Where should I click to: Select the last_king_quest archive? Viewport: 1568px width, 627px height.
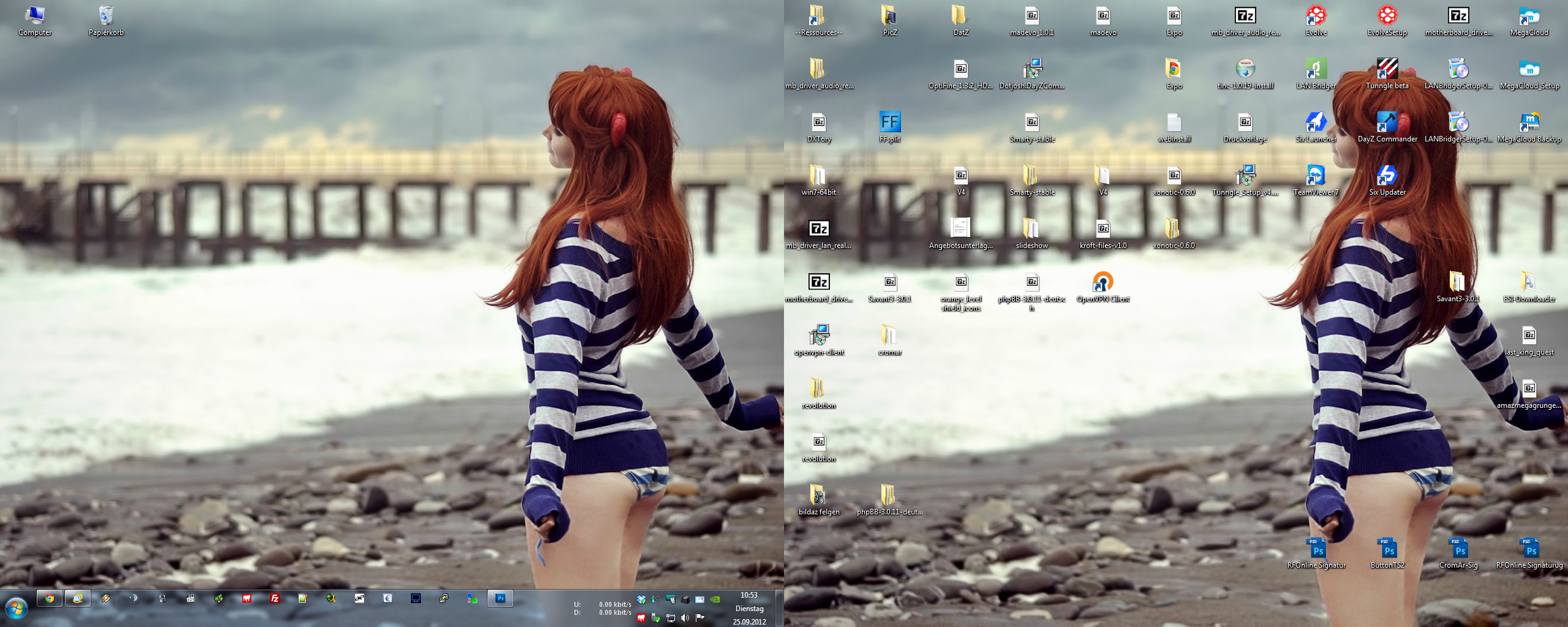click(x=1529, y=340)
